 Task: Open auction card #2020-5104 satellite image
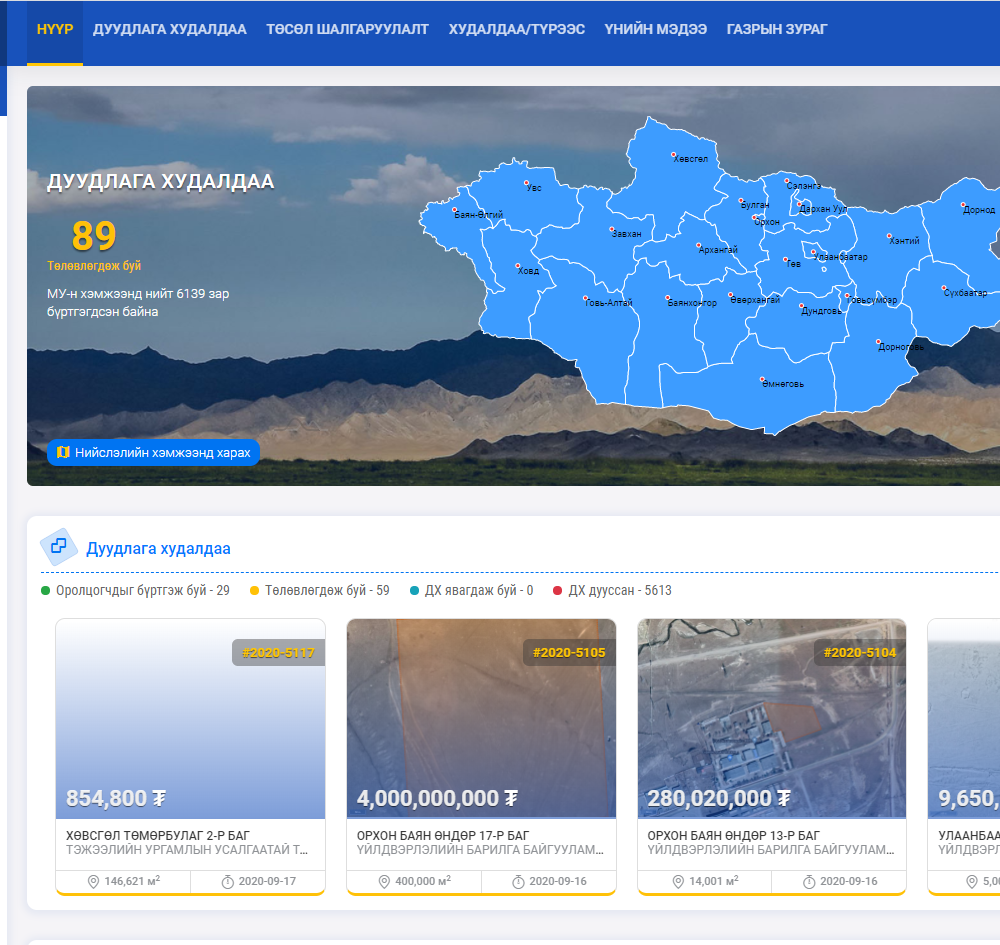[772, 719]
